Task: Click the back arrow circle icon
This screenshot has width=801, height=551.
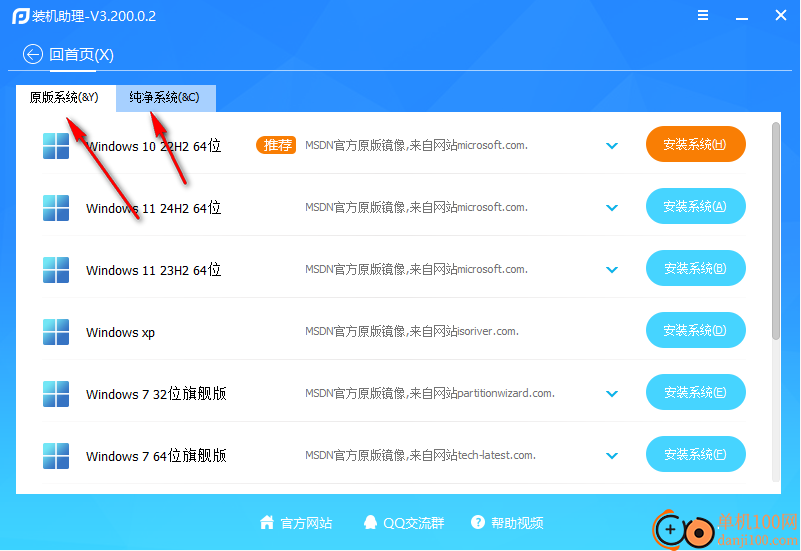Action: pyautogui.click(x=33, y=54)
